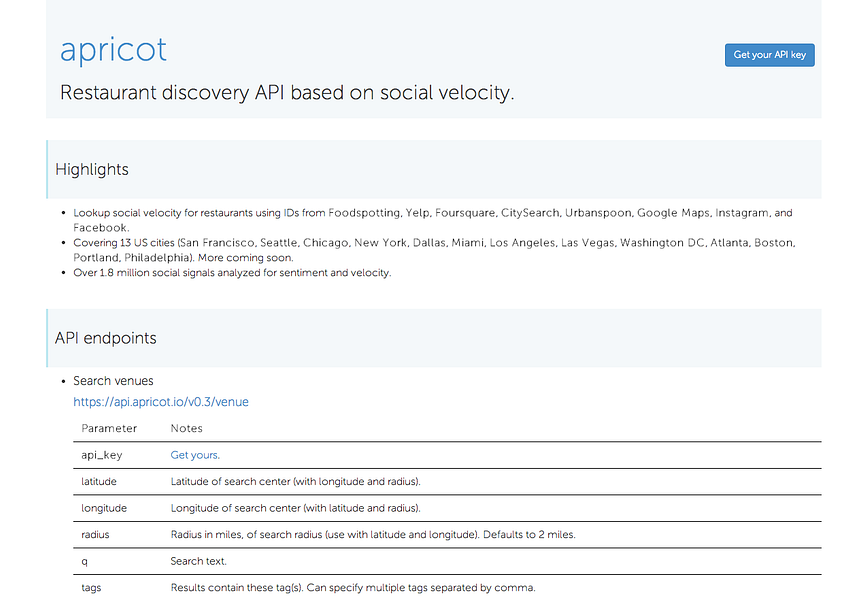Click the restaurant discovery tagline text
867x600 pixels.
click(287, 93)
